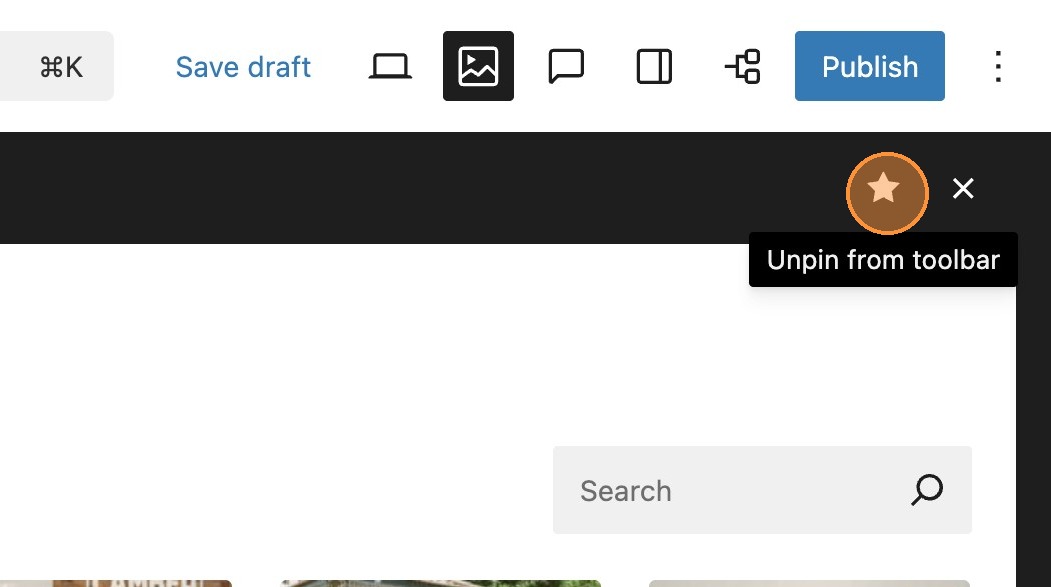Click the dark panel header bar

[x=400, y=189]
